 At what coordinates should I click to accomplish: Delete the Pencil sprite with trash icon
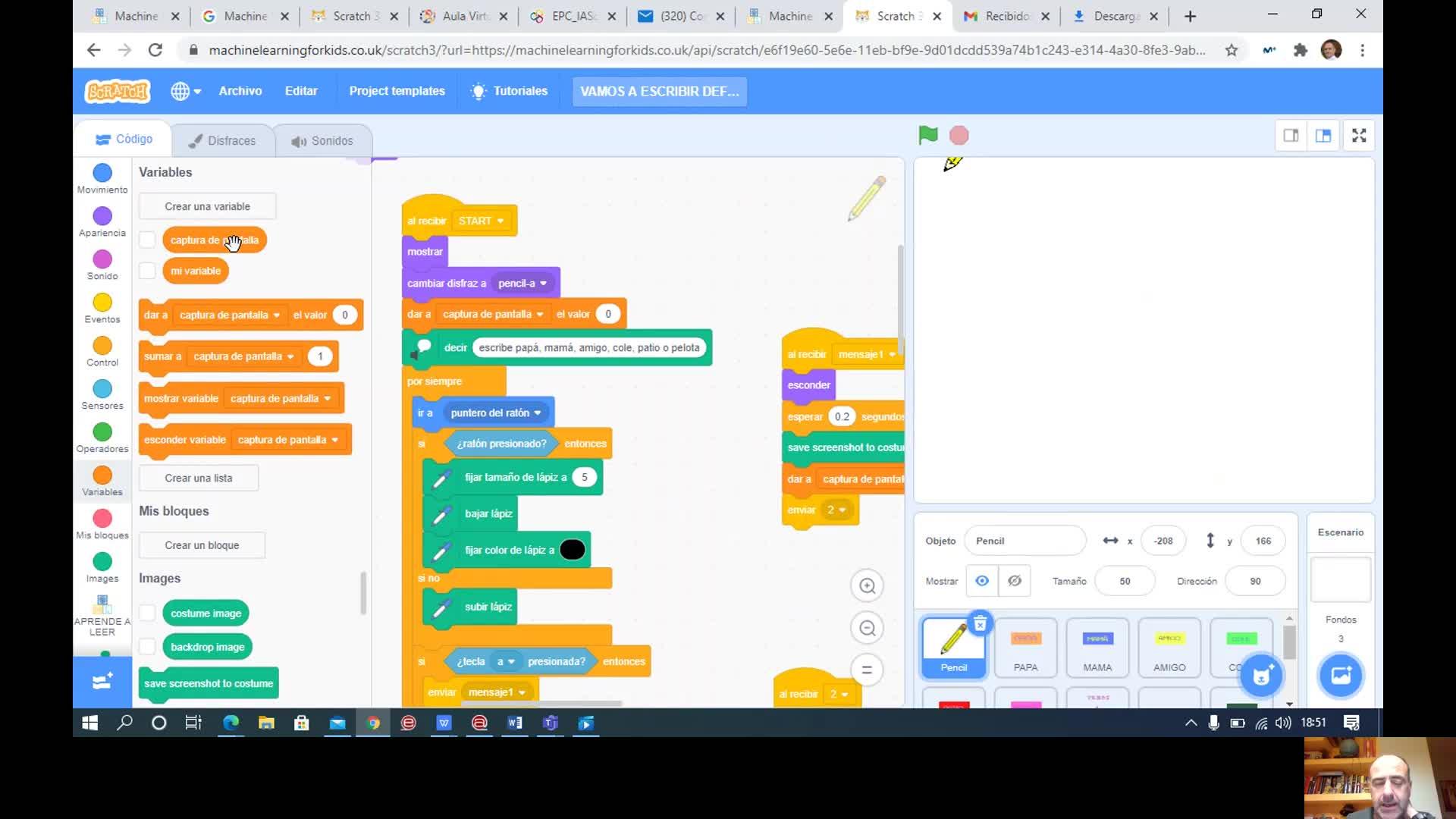pyautogui.click(x=980, y=623)
